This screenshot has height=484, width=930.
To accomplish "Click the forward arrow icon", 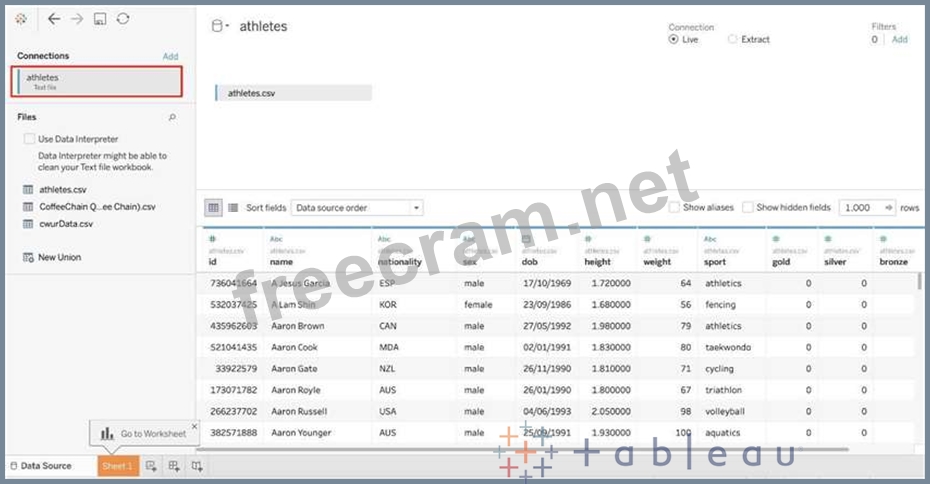I will tap(76, 19).
